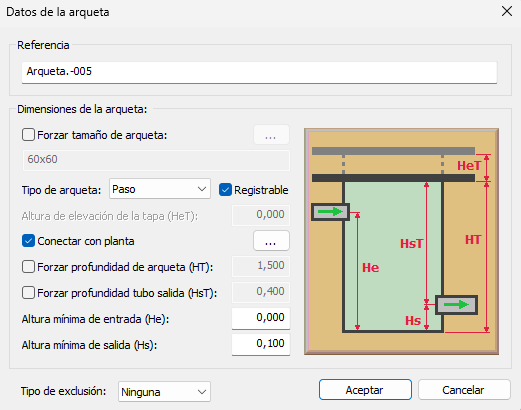The width and height of the screenshot is (521, 410).
Task: Click the HsT label in diagram
Action: 412,244
